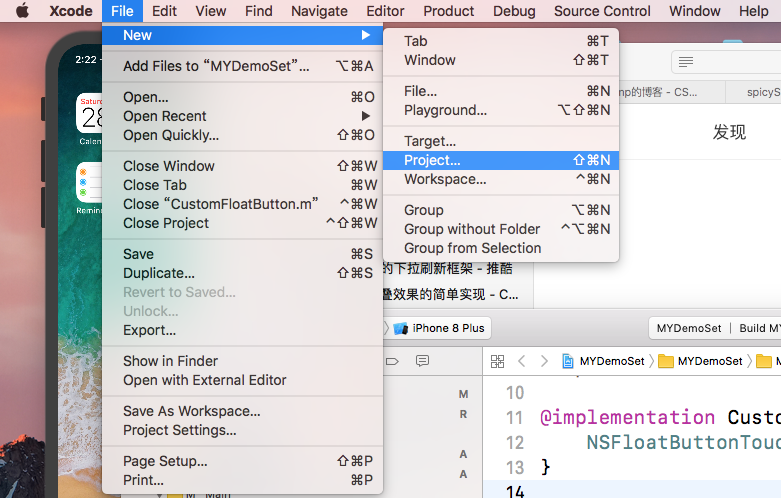Create a new Window from submenu
This screenshot has height=498, width=781.
[501, 60]
